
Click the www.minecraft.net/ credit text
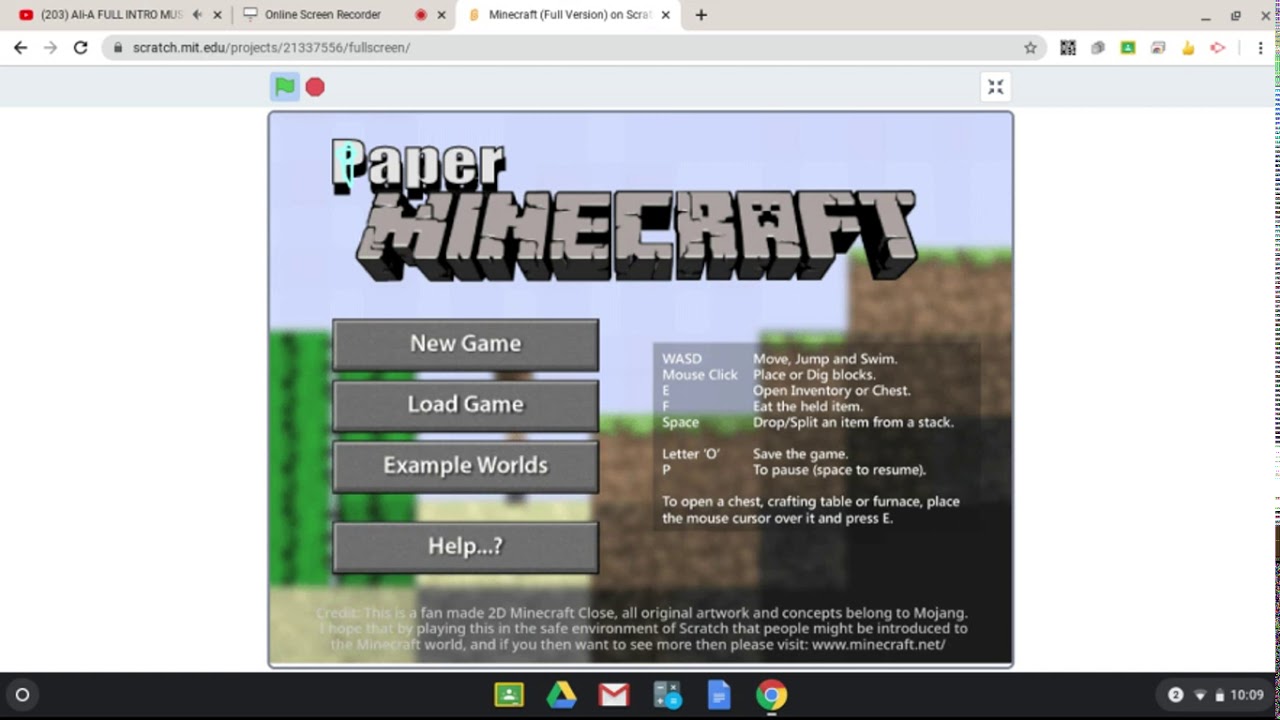878,644
